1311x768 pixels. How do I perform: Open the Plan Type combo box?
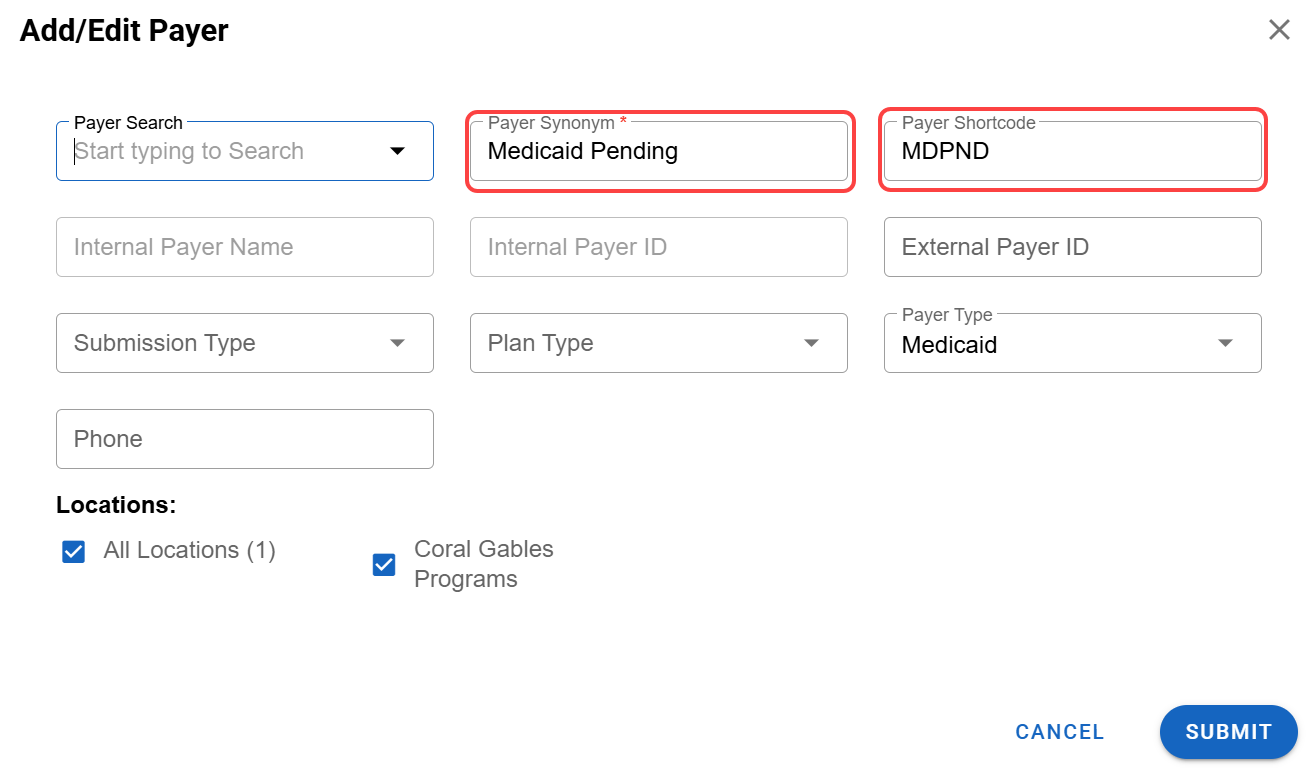[659, 343]
